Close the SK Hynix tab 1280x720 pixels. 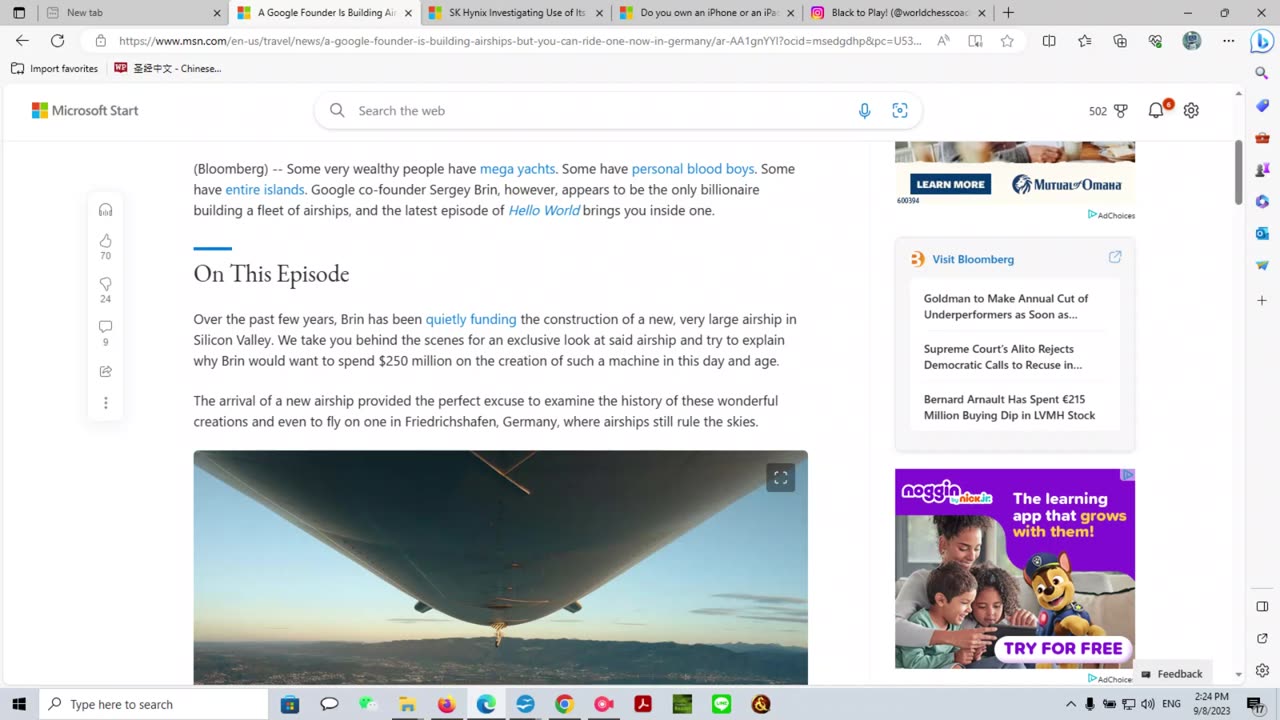pyautogui.click(x=599, y=13)
